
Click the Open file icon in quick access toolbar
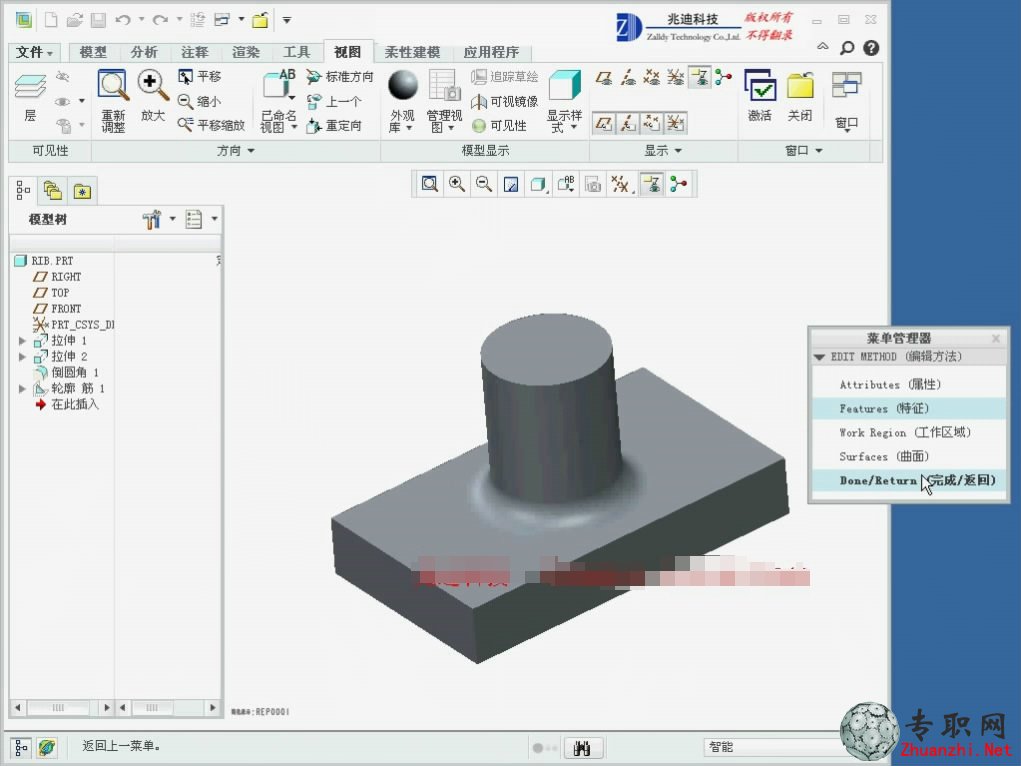click(74, 20)
